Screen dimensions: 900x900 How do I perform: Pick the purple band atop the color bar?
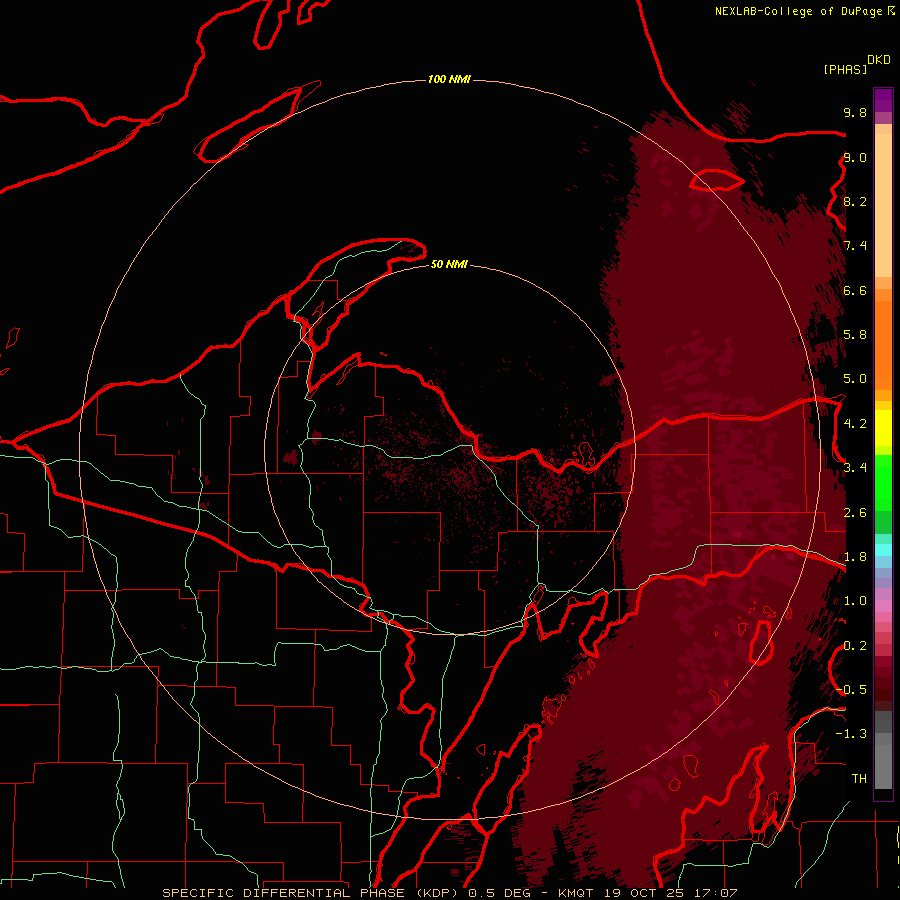pyautogui.click(x=883, y=100)
